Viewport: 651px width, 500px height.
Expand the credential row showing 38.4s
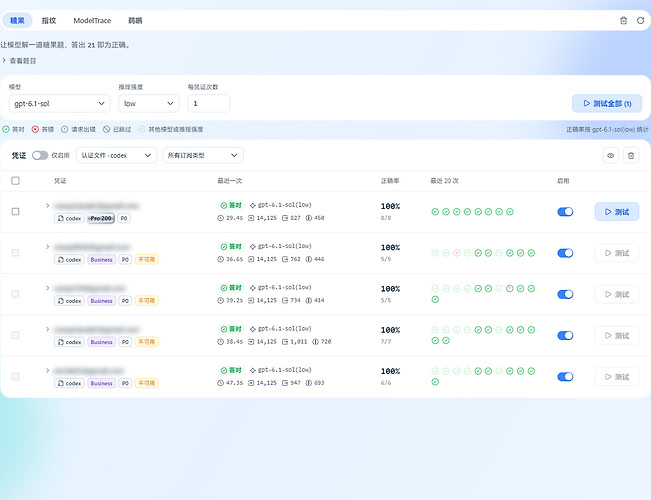tap(47, 329)
